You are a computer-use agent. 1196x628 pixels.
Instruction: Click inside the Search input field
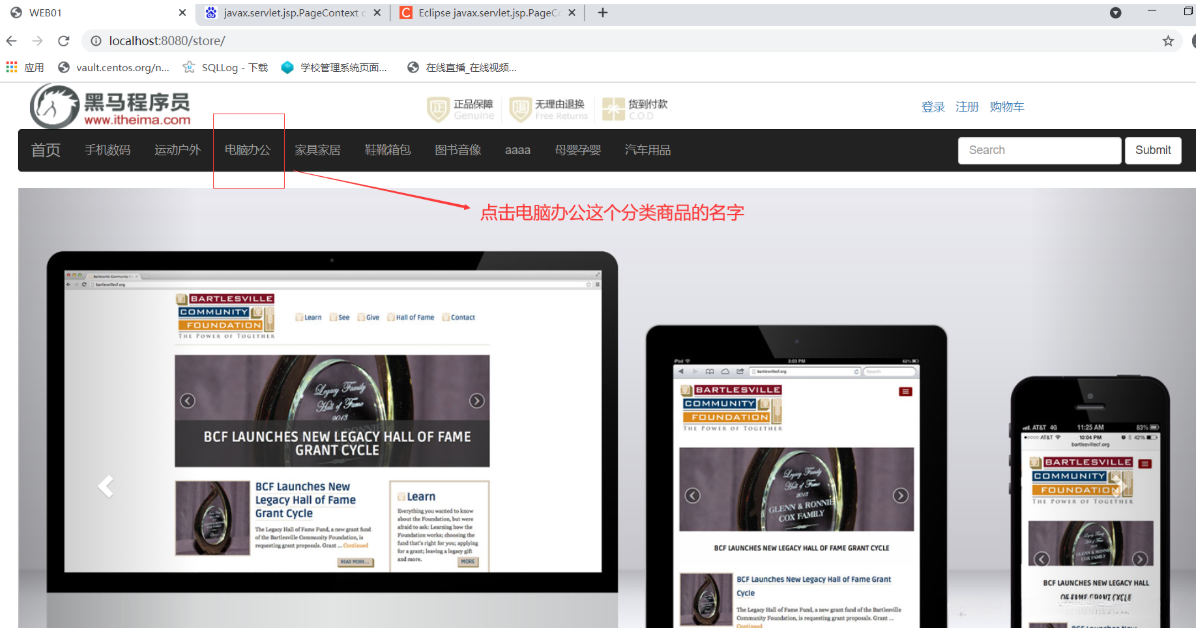click(1040, 149)
